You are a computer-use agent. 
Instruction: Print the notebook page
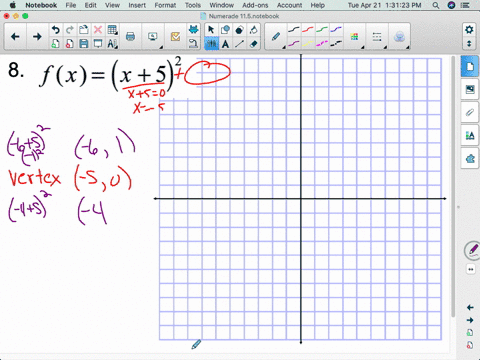tap(130, 37)
